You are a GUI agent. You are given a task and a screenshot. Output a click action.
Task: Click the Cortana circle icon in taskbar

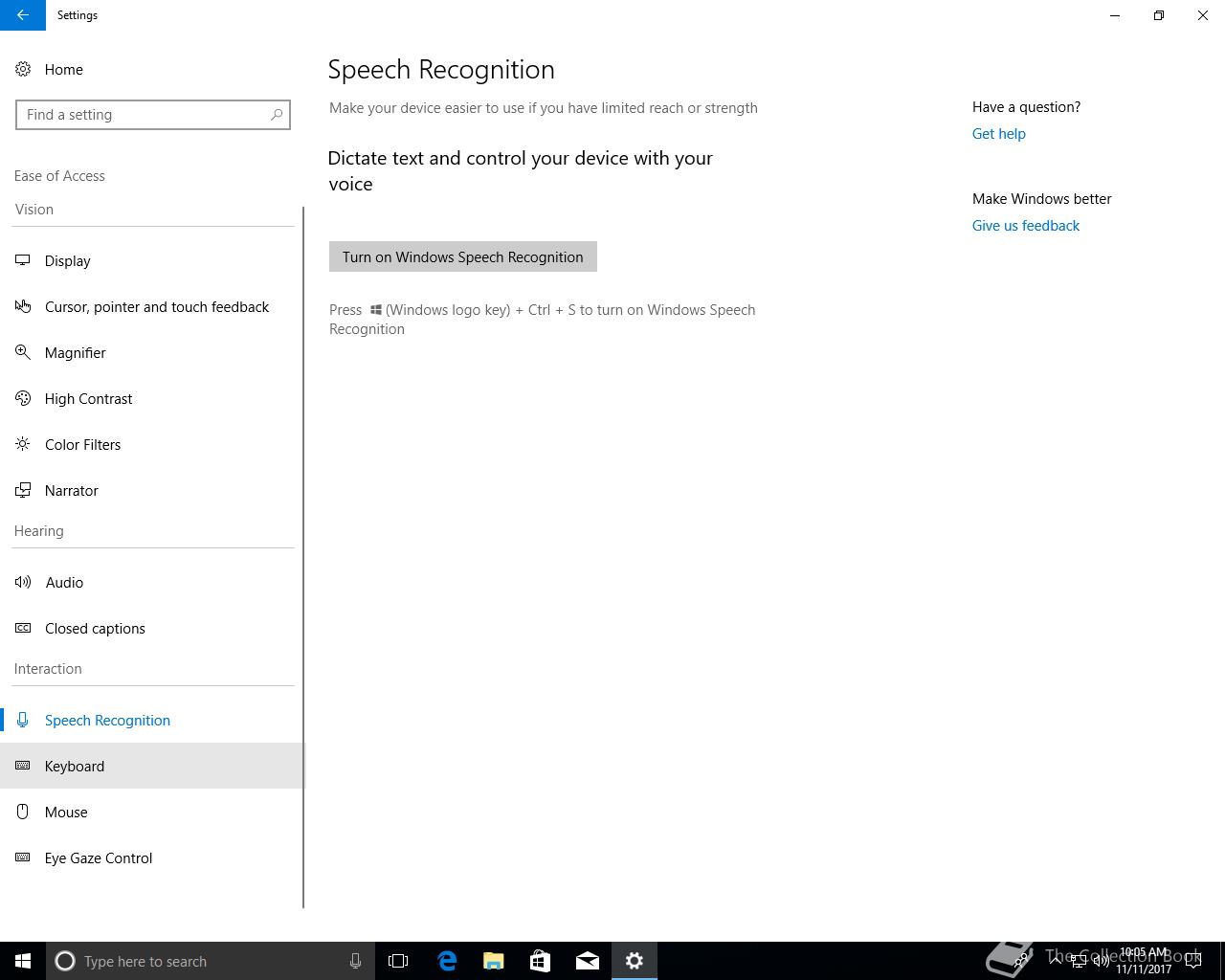click(x=65, y=961)
